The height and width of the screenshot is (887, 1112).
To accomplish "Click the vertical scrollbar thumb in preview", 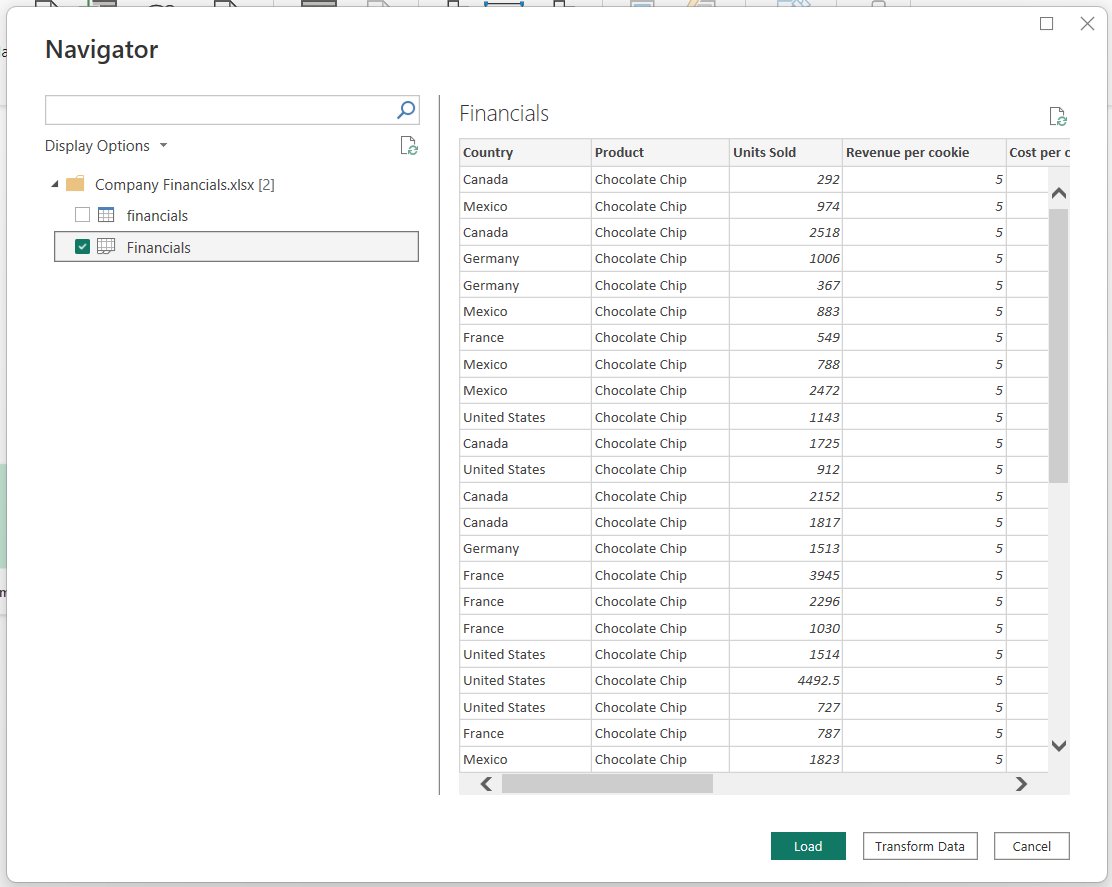I will click(x=1059, y=345).
